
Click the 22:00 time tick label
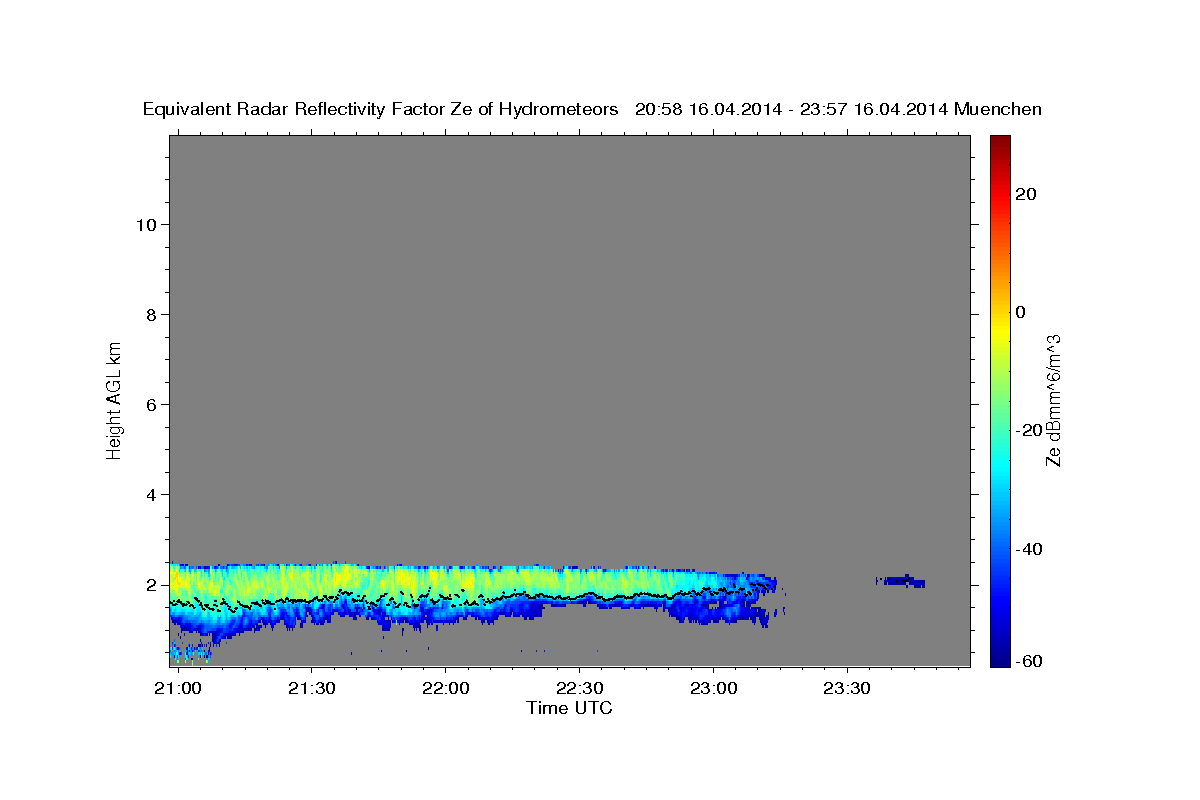click(x=445, y=688)
